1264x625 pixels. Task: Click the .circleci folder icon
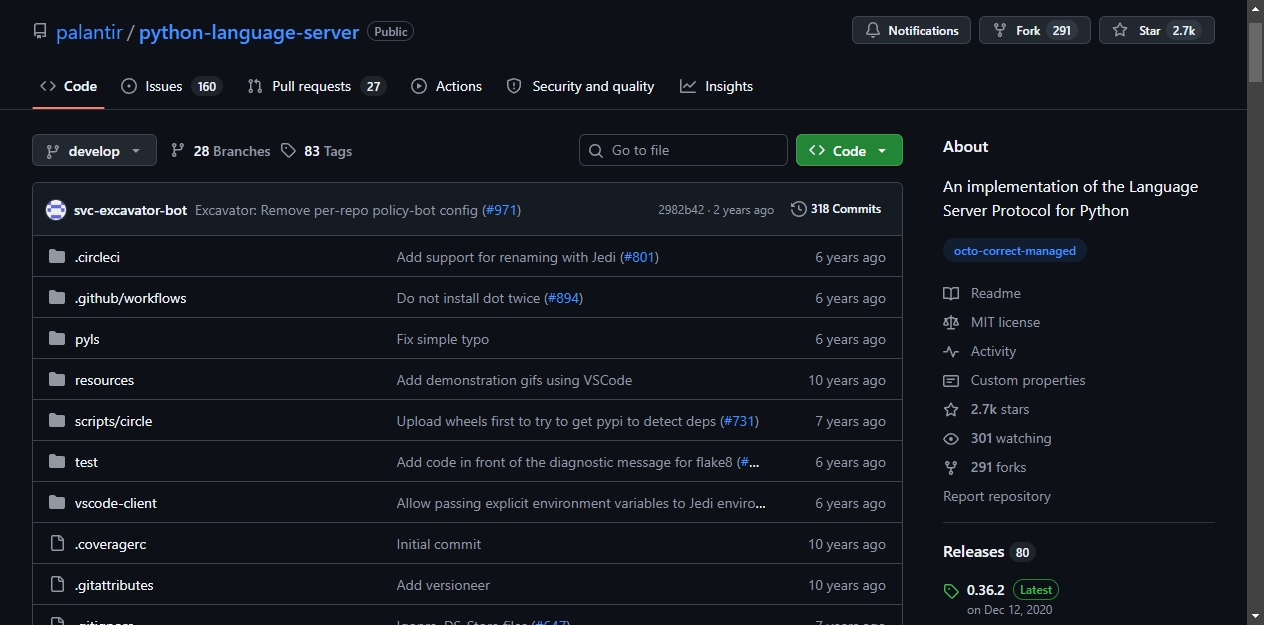point(57,257)
